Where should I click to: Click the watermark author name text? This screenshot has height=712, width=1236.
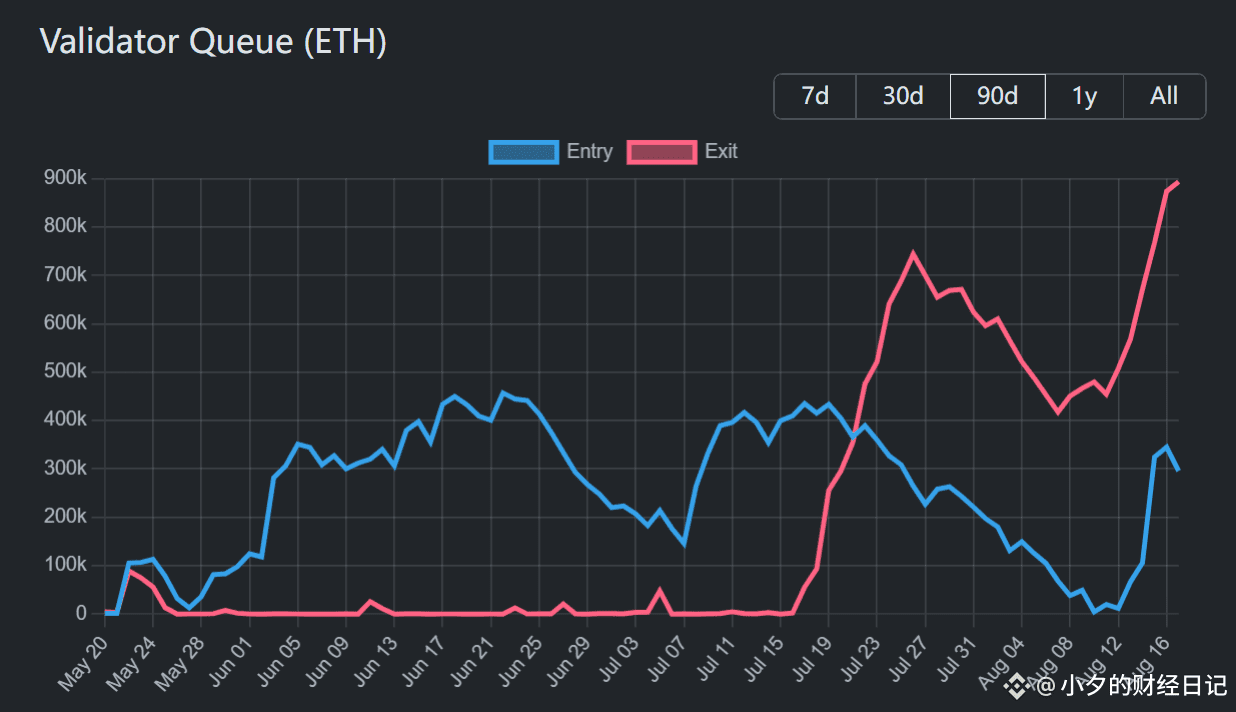tap(1144, 685)
